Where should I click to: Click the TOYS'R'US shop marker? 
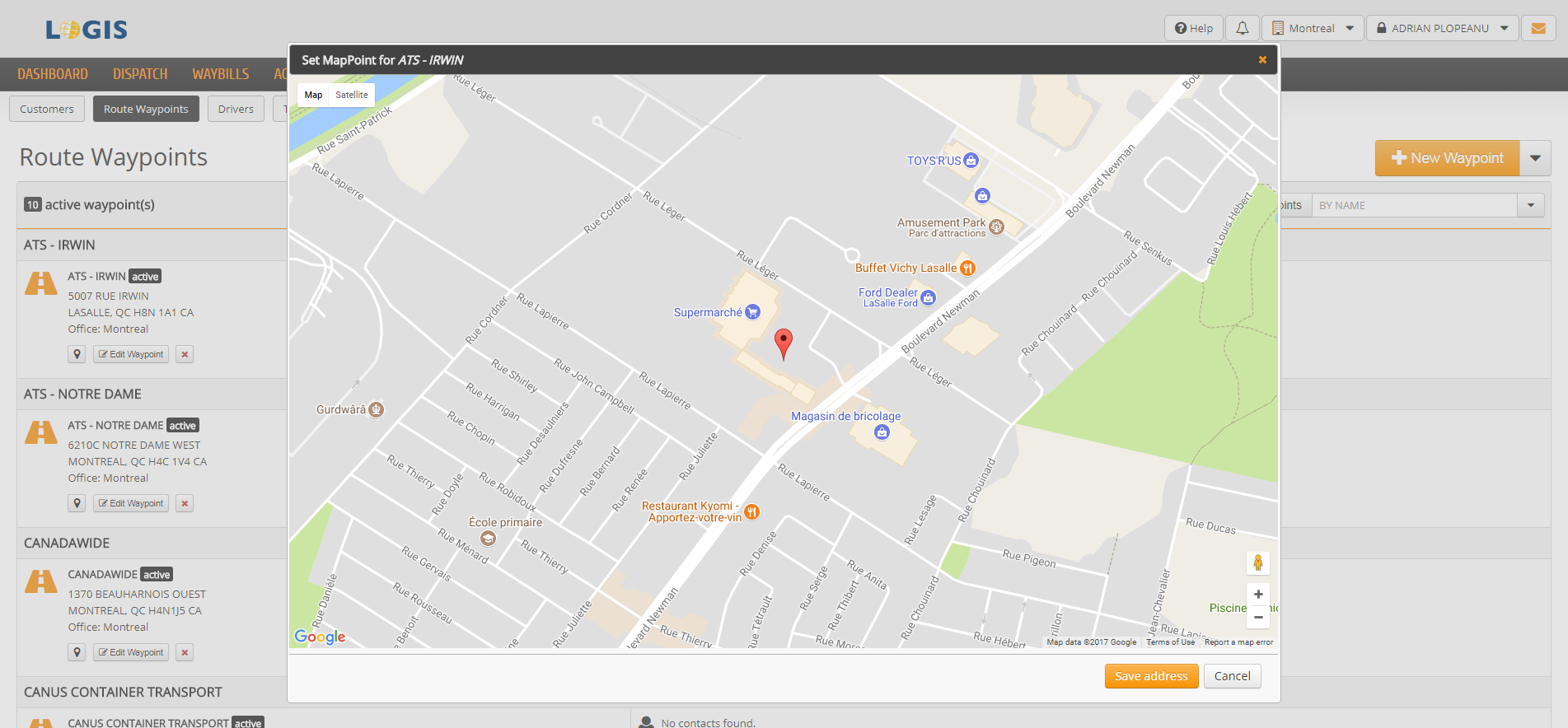[x=971, y=161]
